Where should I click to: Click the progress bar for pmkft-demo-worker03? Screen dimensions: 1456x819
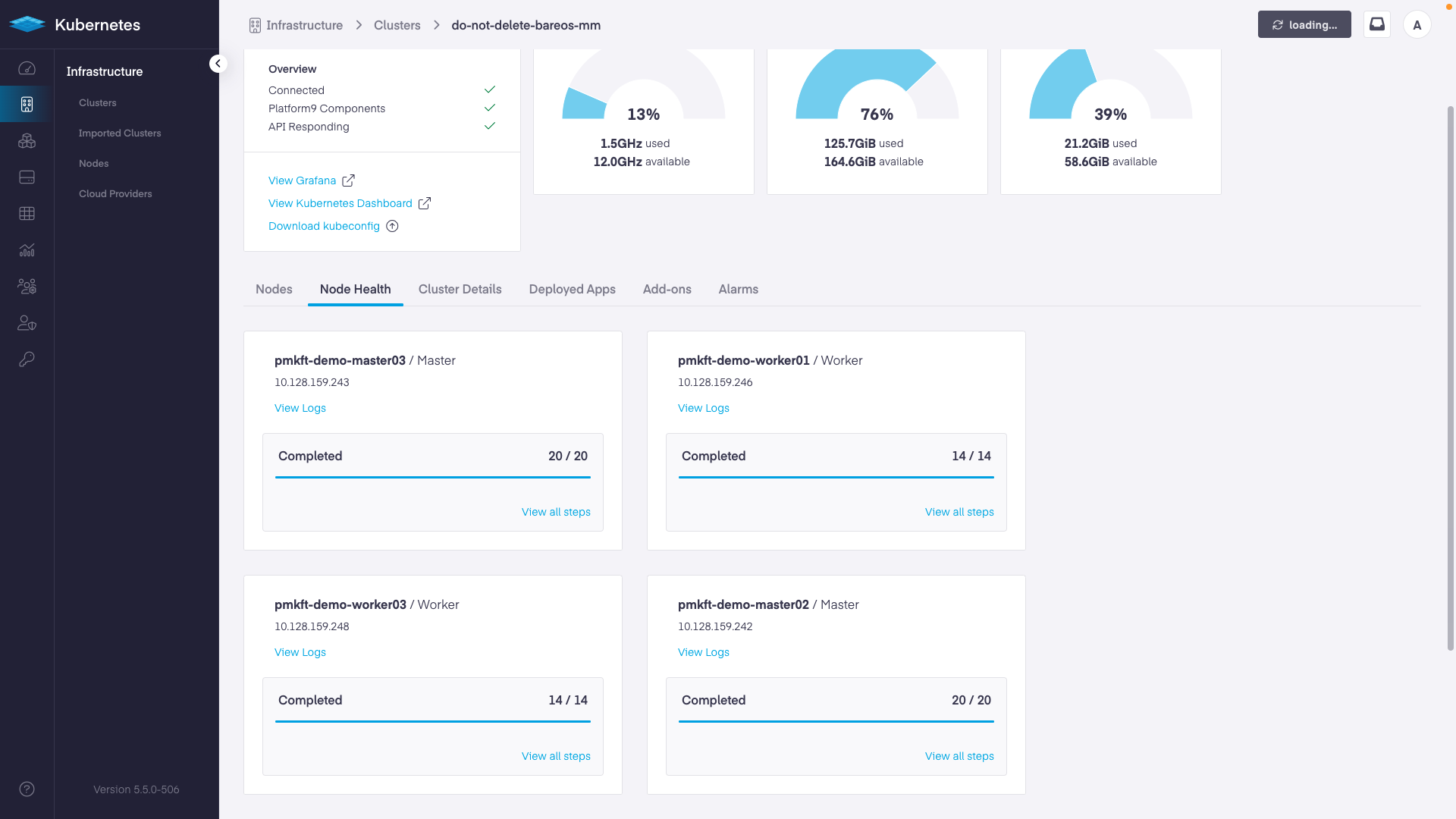tap(432, 721)
